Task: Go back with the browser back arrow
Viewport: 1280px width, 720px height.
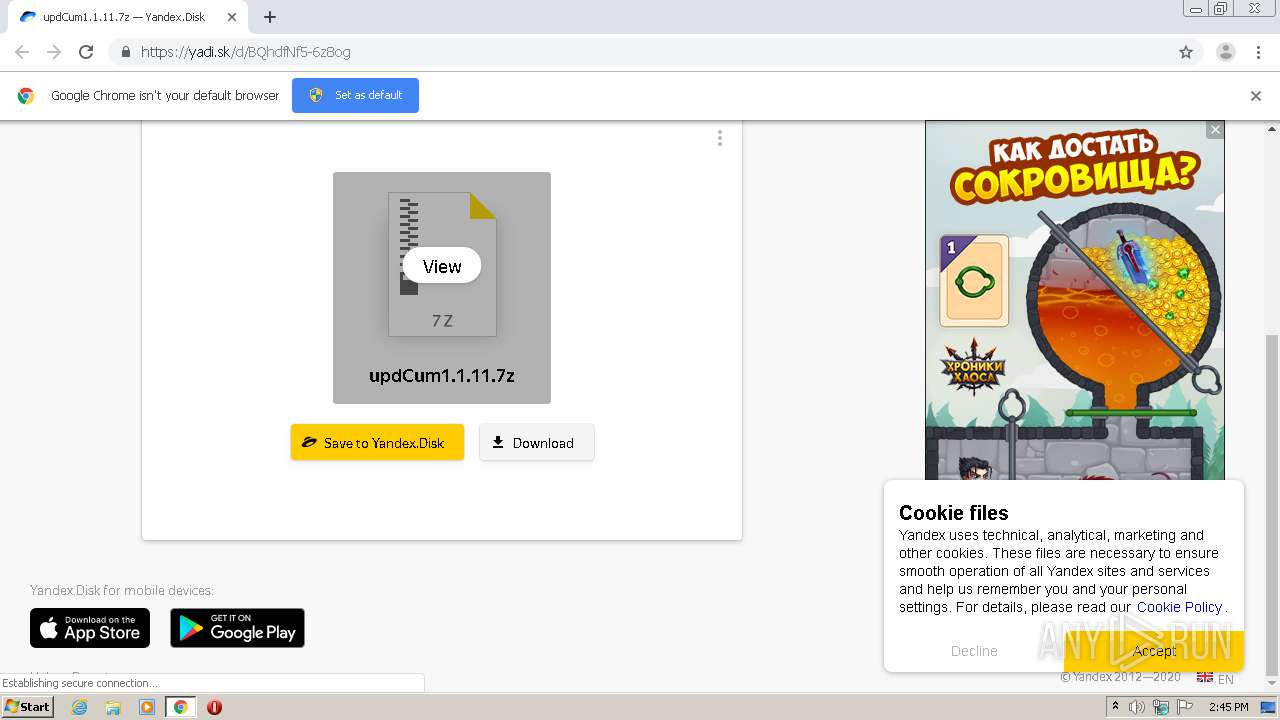Action: (22, 52)
